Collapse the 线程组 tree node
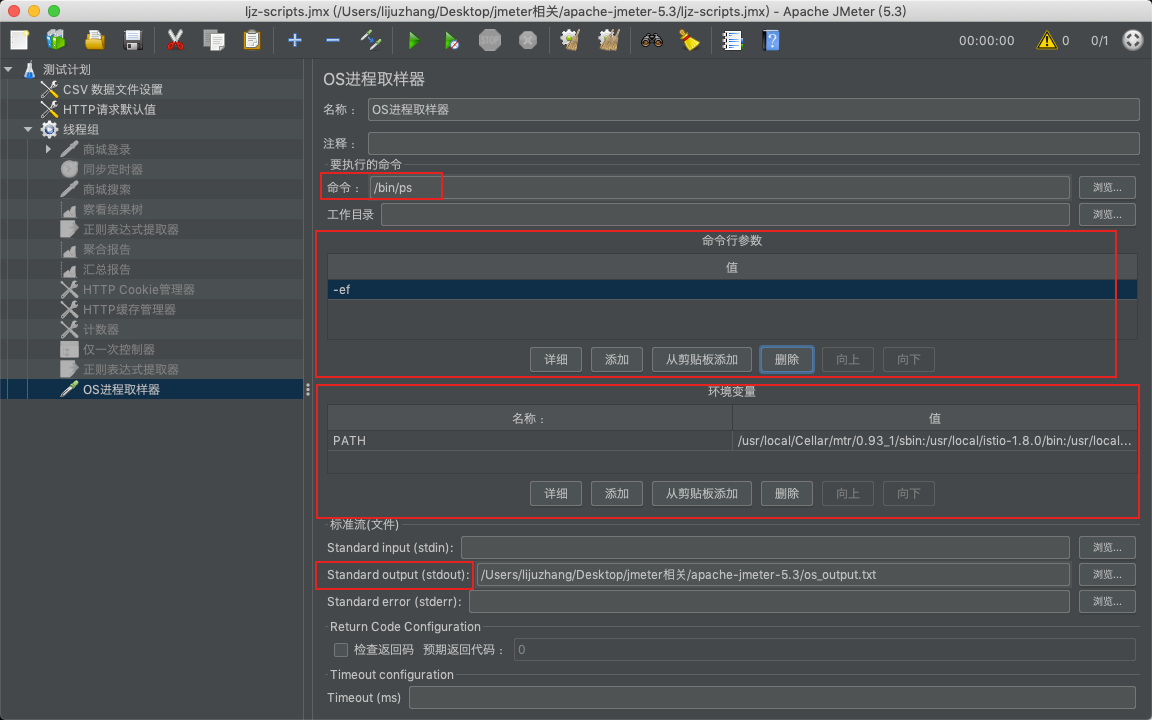Image resolution: width=1152 pixels, height=720 pixels. 28,129
